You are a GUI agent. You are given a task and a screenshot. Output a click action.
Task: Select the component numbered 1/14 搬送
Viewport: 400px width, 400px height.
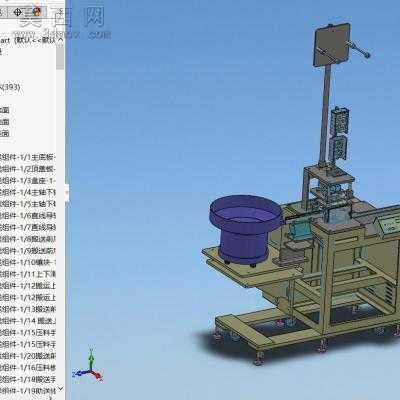tap(28, 321)
